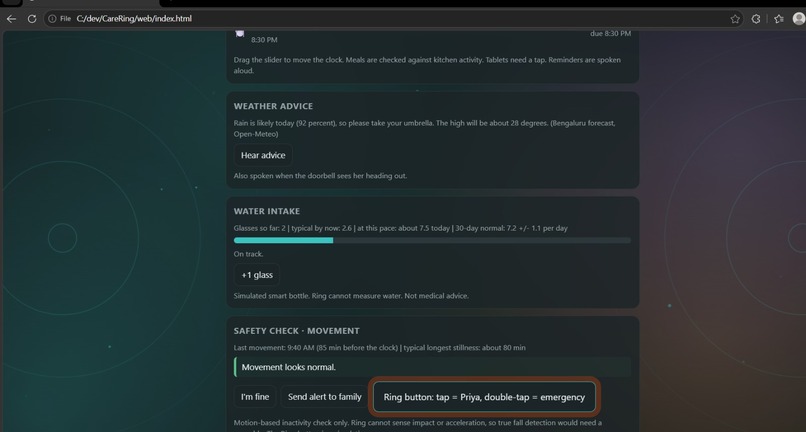The height and width of the screenshot is (432, 806).
Task: Open the favorites list icon
Action: tap(779, 19)
